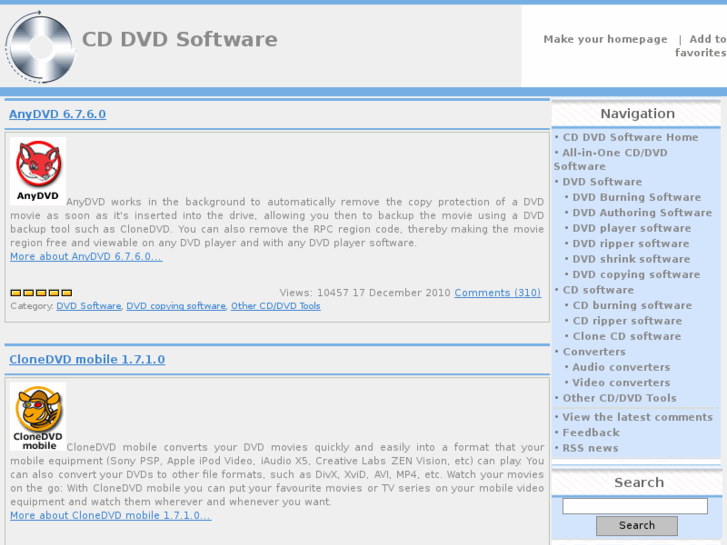Click the Views: 10457 text for AnyDVD
727x545 pixels.
click(313, 293)
